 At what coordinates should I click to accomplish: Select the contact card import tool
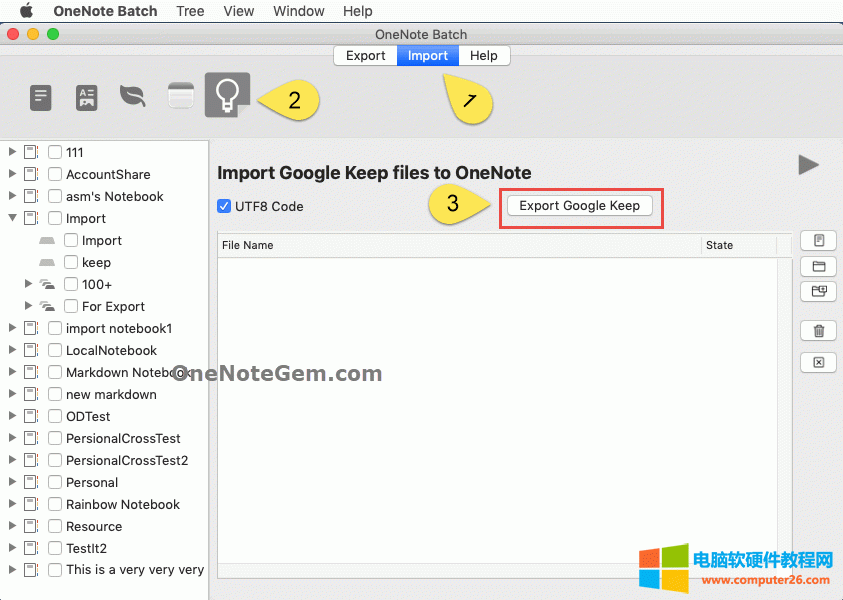tap(86, 97)
